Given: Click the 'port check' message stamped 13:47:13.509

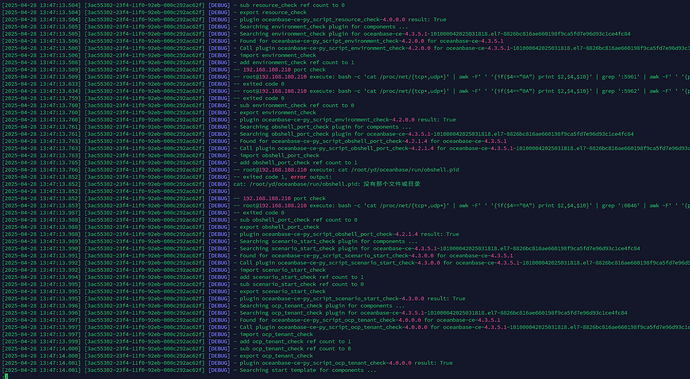Looking at the screenshot, I should (279, 70).
